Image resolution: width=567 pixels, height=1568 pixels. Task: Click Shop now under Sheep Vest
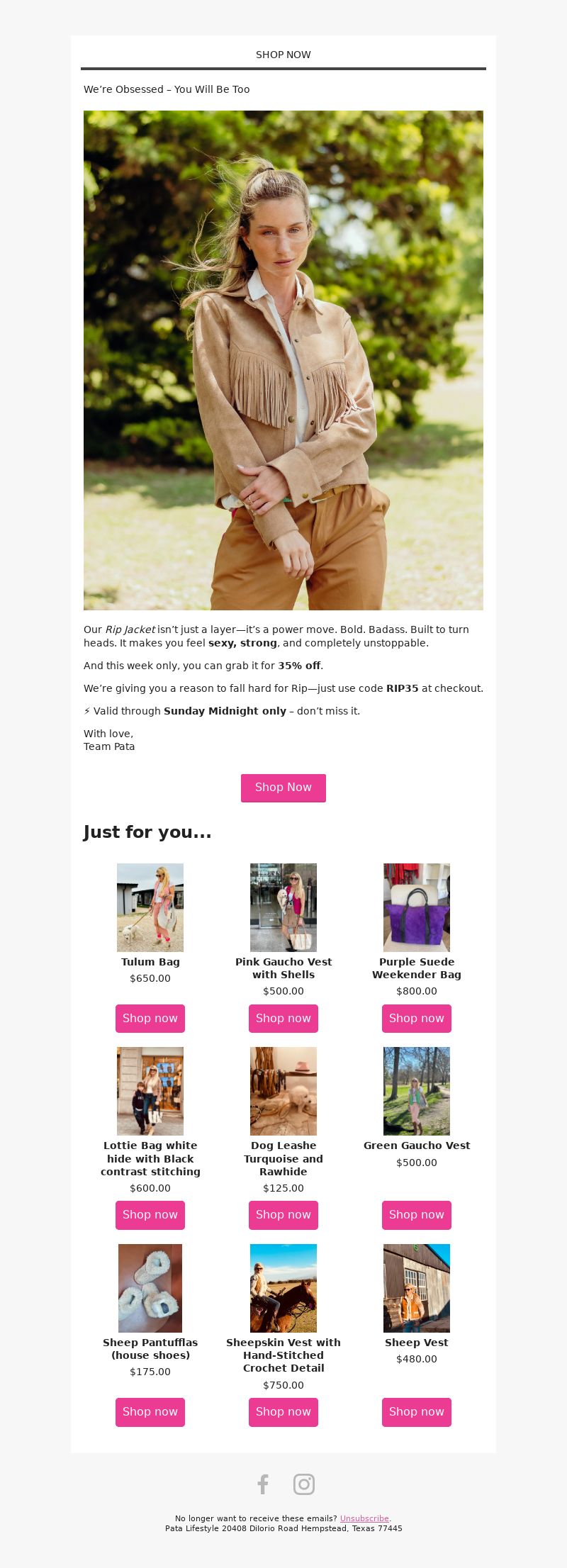417,1411
